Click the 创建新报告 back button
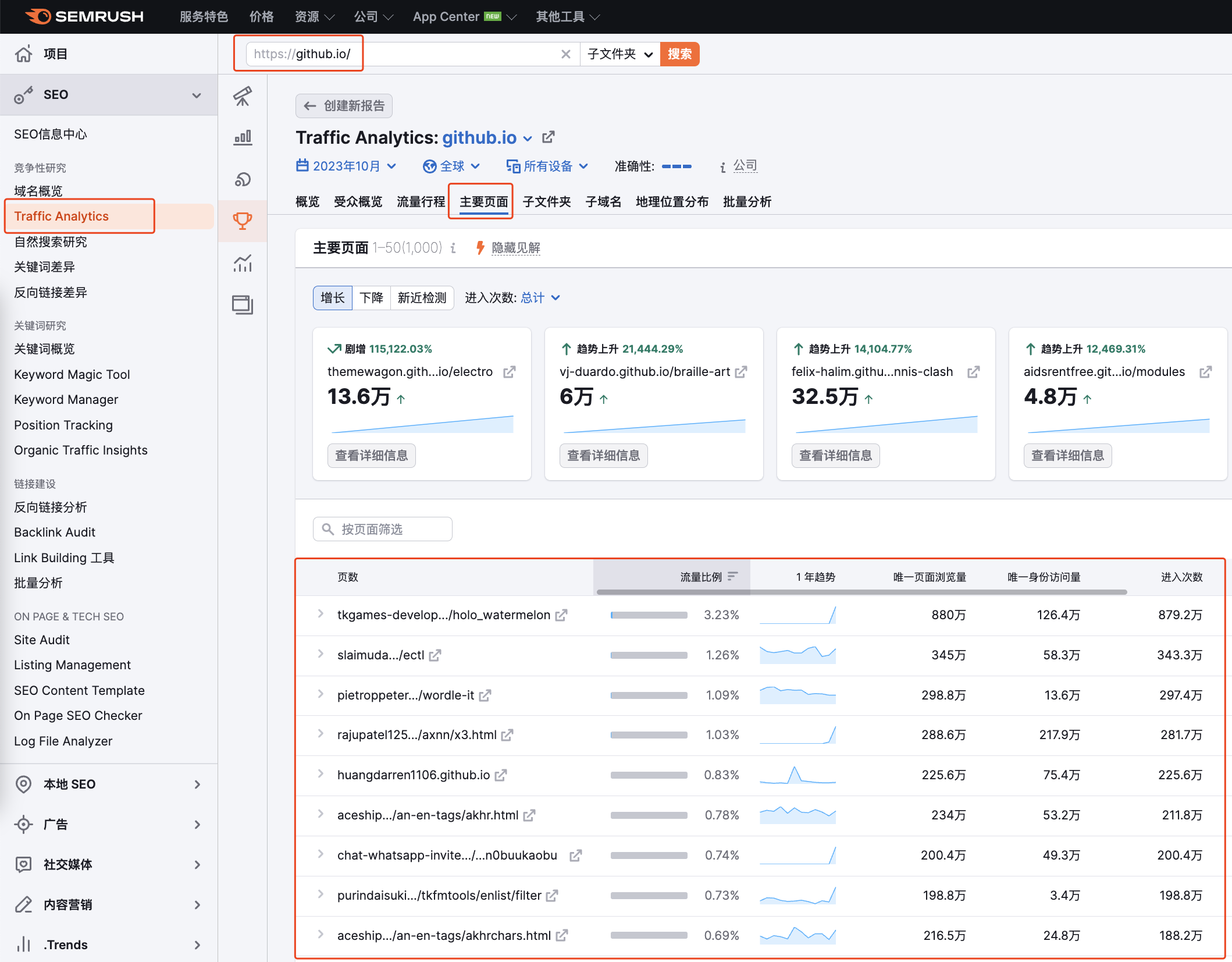The image size is (1232, 962). tap(344, 106)
